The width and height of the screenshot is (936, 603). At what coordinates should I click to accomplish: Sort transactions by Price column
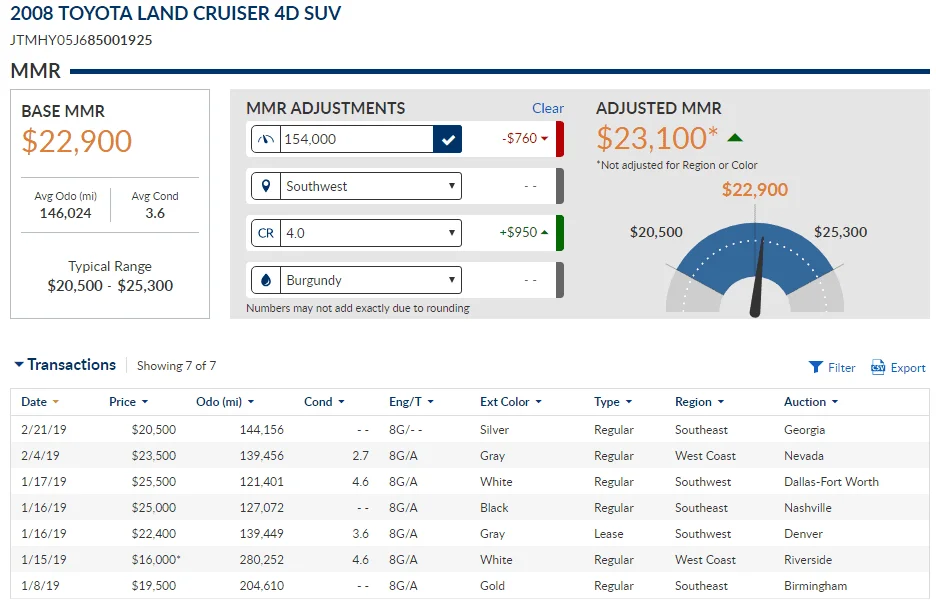click(128, 402)
